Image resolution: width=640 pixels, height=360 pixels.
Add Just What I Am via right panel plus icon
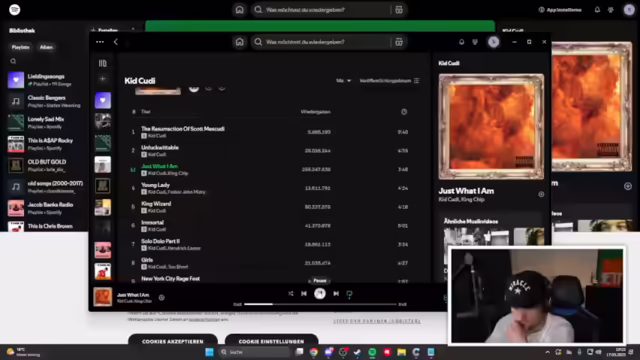point(541,194)
